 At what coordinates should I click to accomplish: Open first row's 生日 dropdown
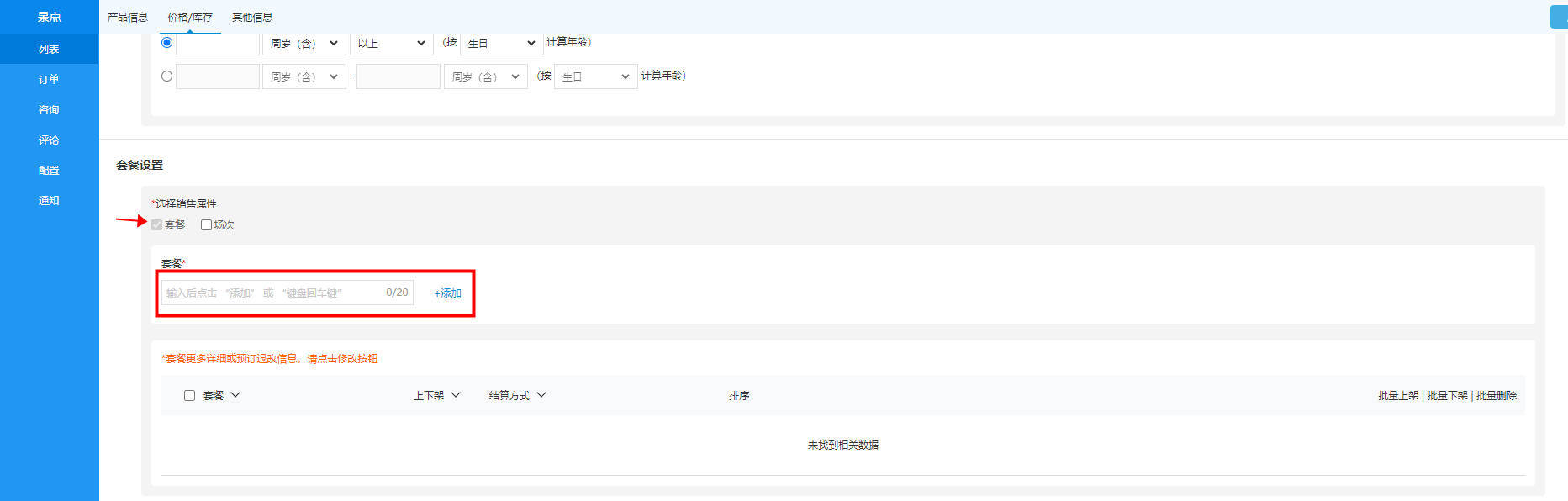point(501,44)
